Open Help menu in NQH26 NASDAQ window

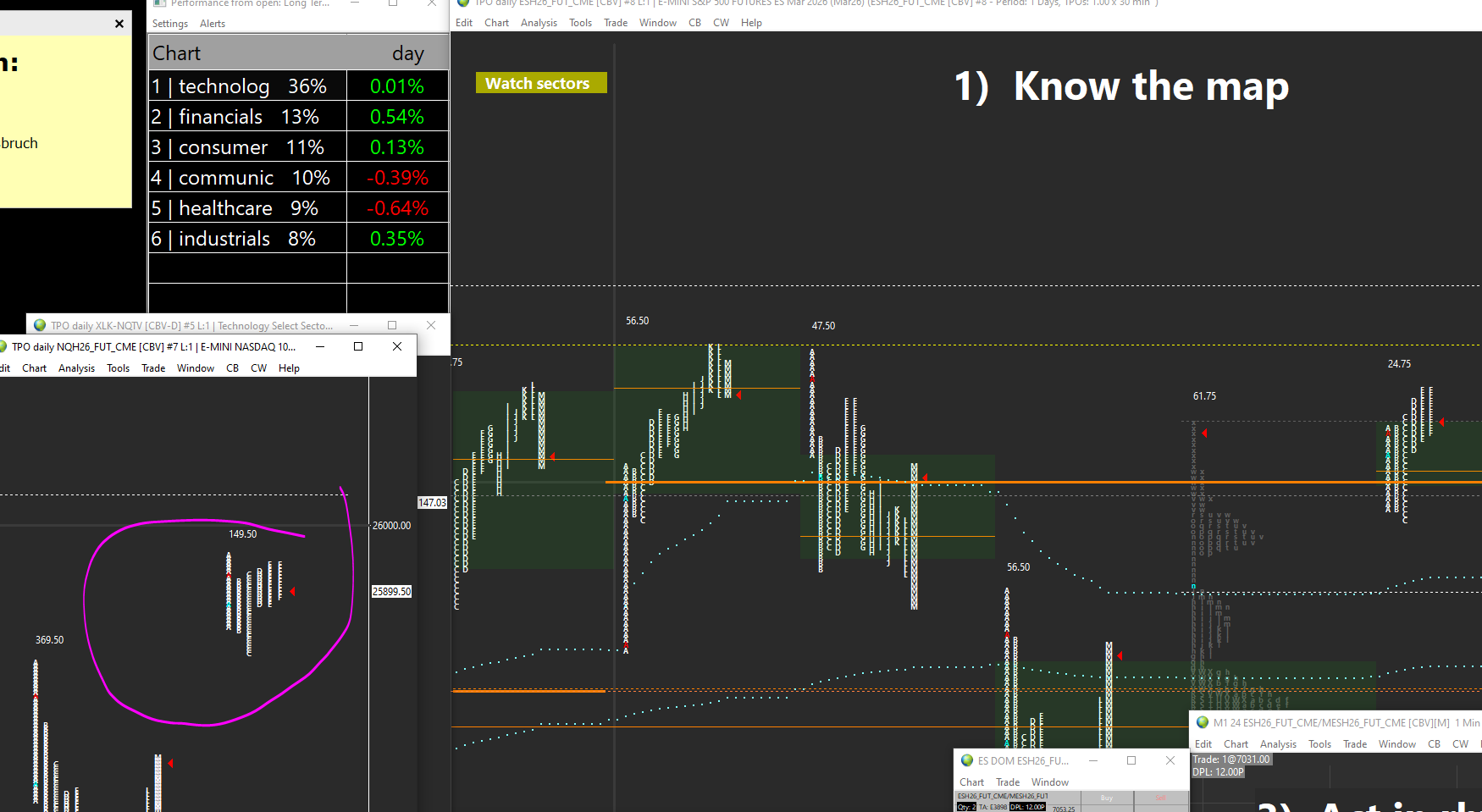click(x=290, y=368)
